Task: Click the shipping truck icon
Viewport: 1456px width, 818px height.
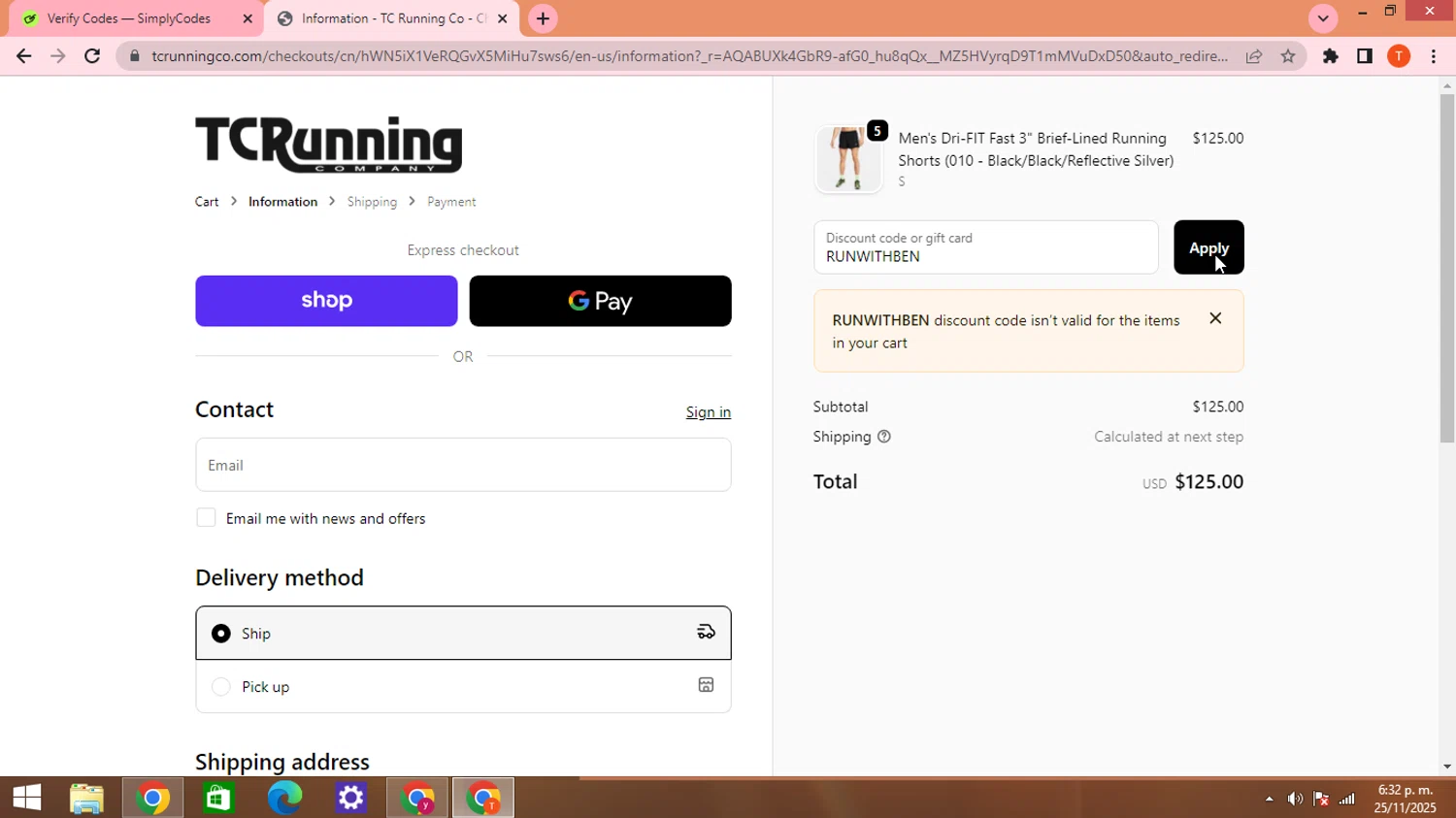Action: [x=706, y=633]
